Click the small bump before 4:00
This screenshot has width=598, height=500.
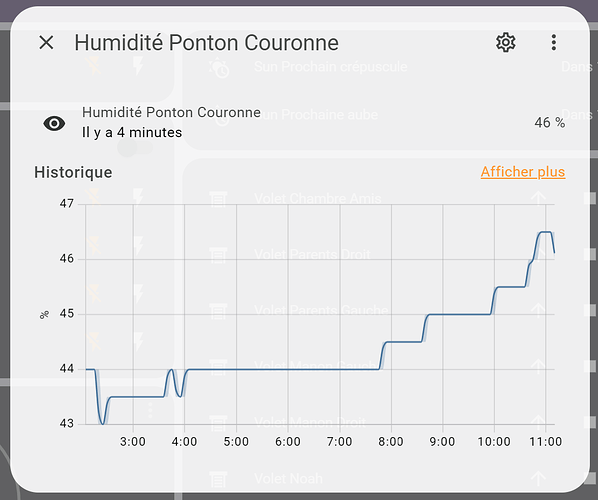172,371
